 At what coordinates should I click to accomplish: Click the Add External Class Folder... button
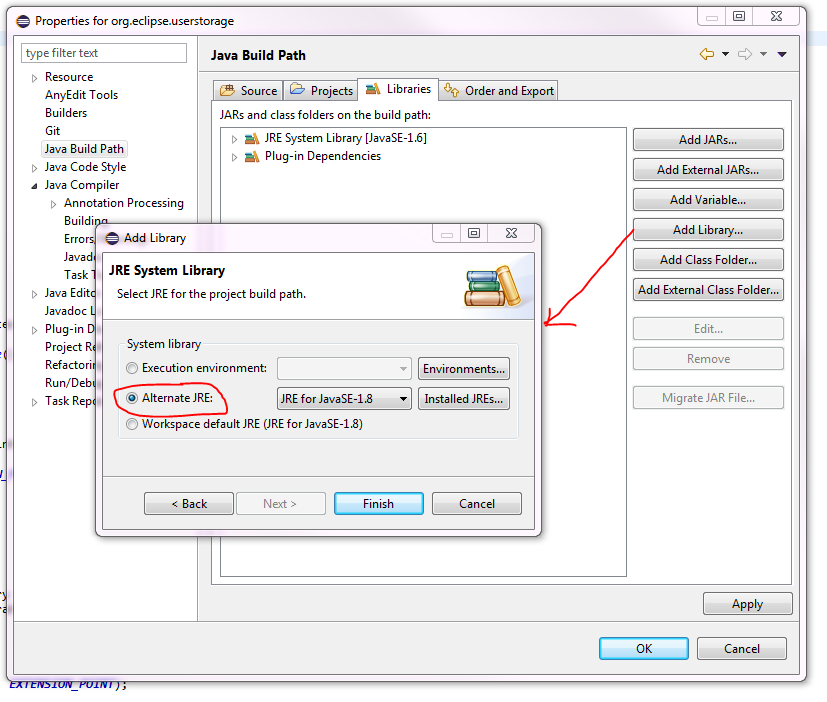tap(708, 290)
